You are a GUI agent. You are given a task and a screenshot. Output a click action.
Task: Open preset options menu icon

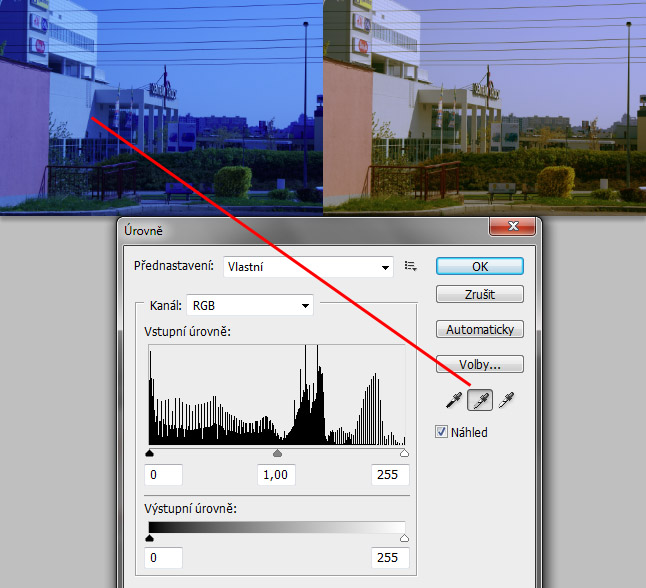click(x=410, y=266)
